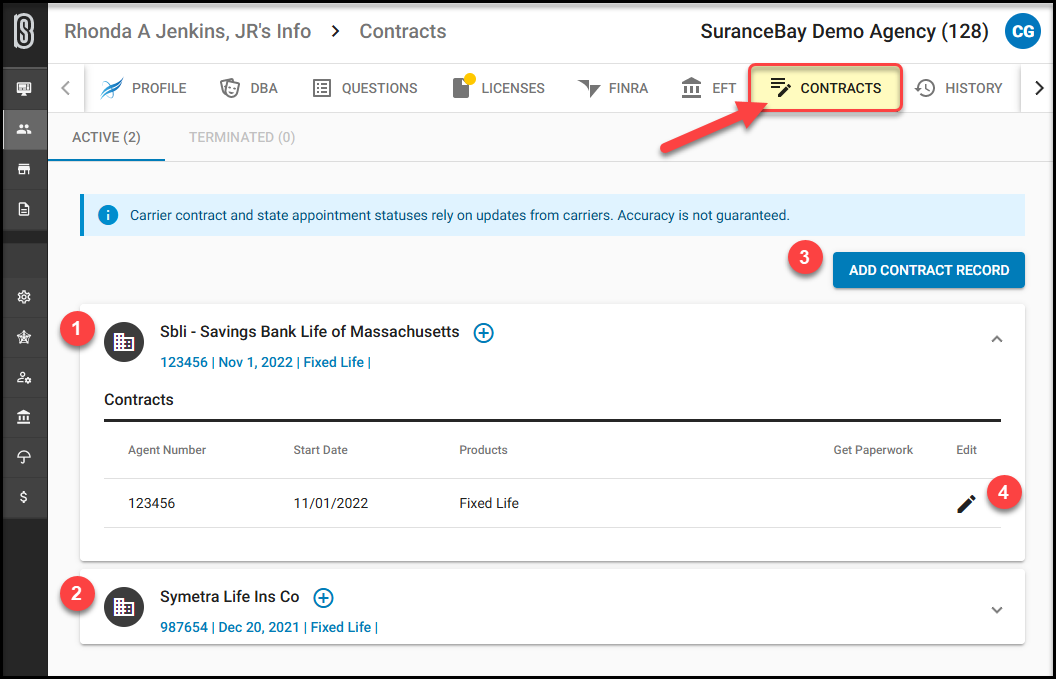Select agent number cell 123456
The image size is (1056, 679).
(152, 504)
